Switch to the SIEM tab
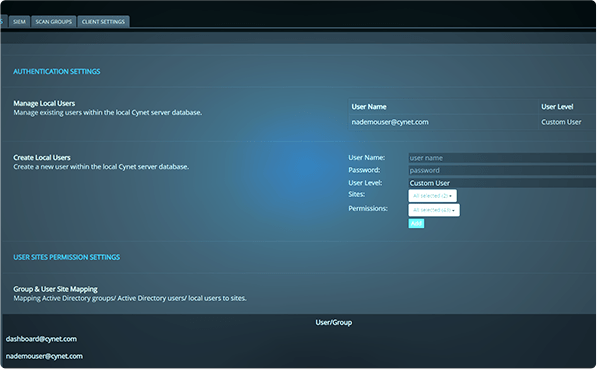The image size is (597, 369). 19,22
